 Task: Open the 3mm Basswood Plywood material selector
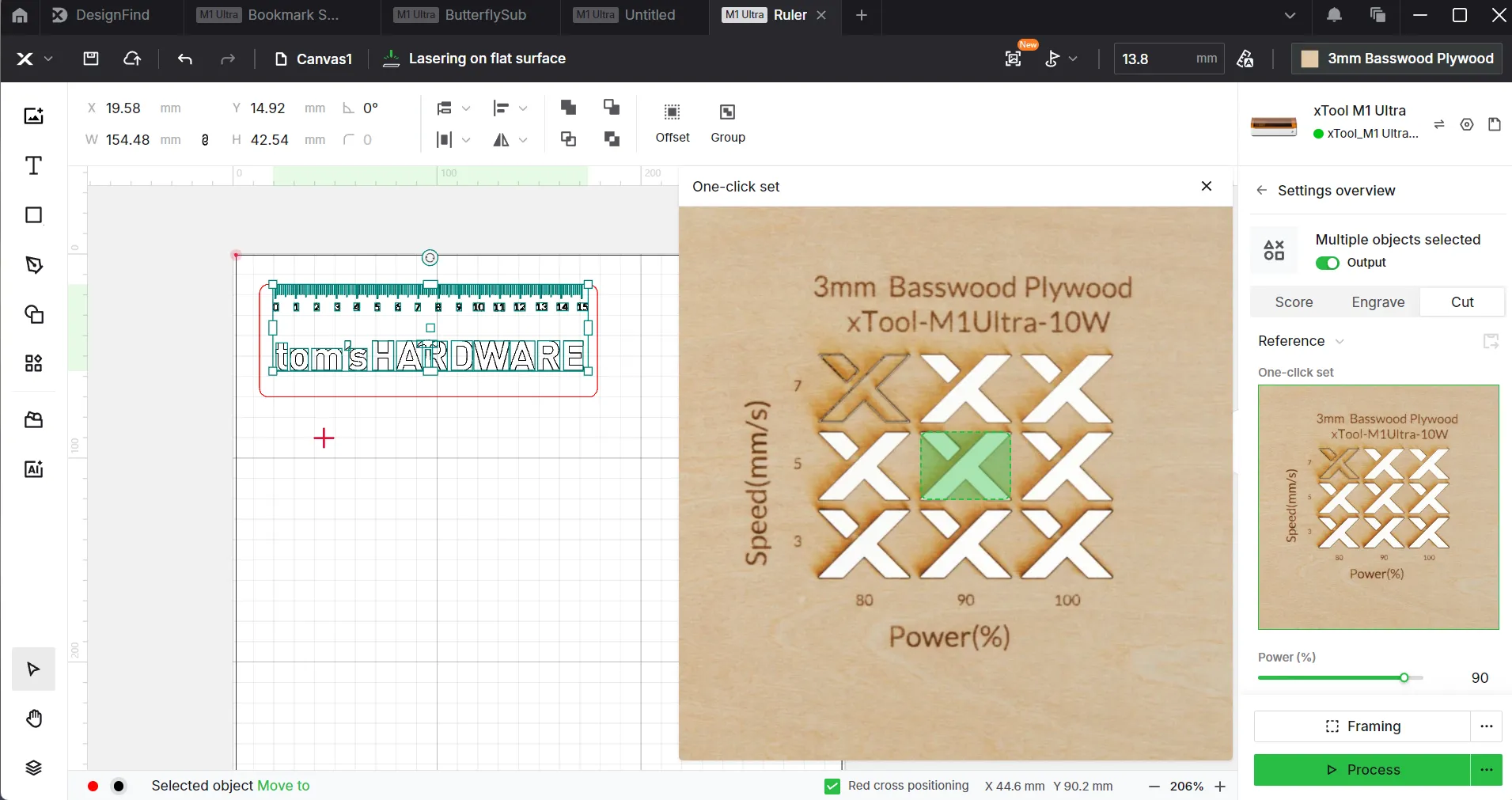coord(1396,59)
